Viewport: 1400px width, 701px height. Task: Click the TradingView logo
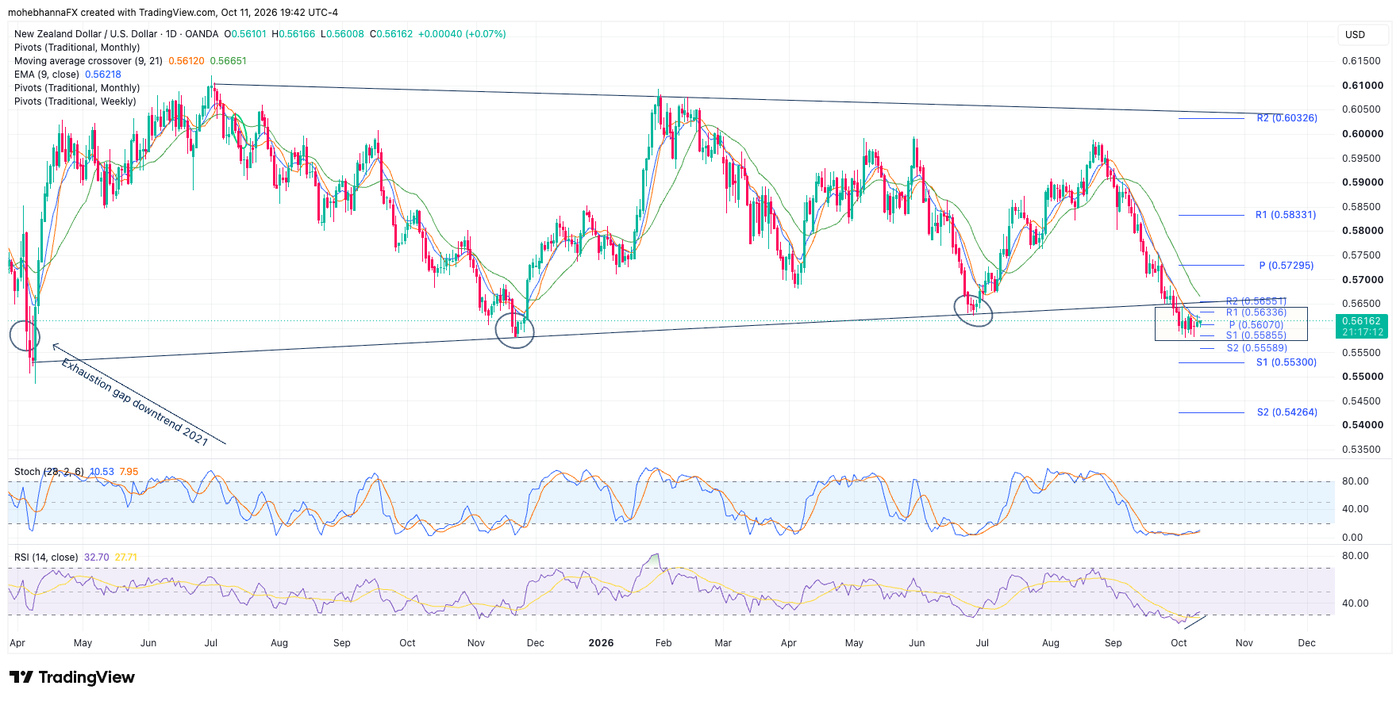(x=72, y=678)
